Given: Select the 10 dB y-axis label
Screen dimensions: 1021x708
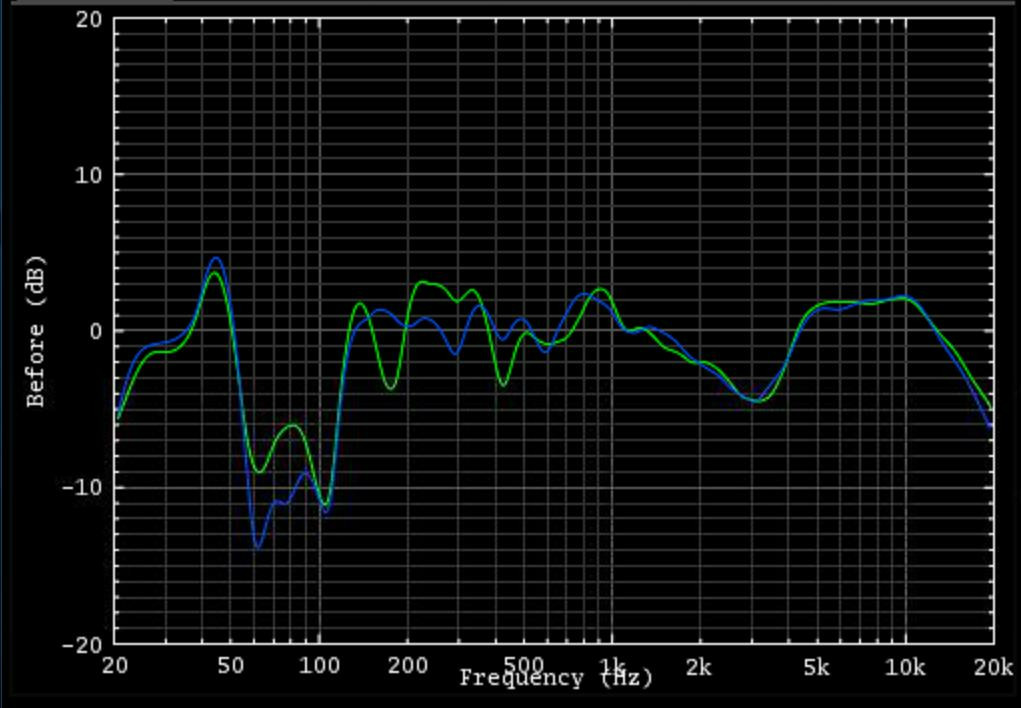Looking at the screenshot, I should coord(87,175).
